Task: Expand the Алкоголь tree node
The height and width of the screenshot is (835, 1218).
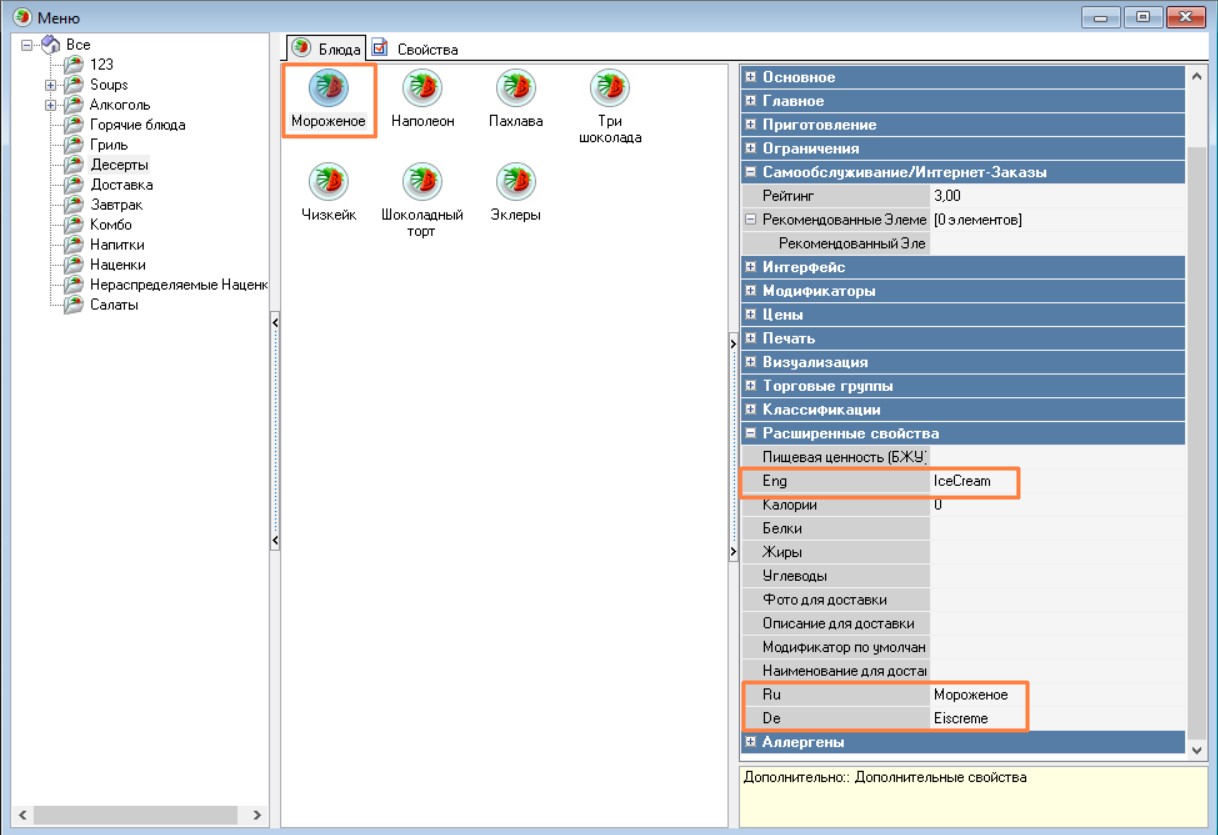Action: tap(50, 105)
